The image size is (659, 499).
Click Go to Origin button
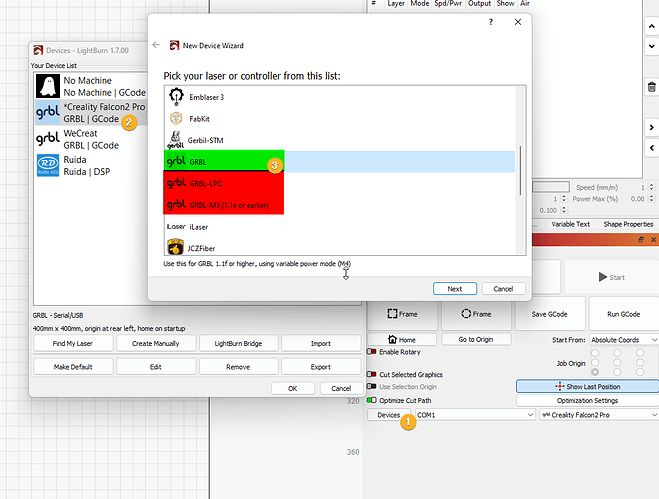point(476,339)
